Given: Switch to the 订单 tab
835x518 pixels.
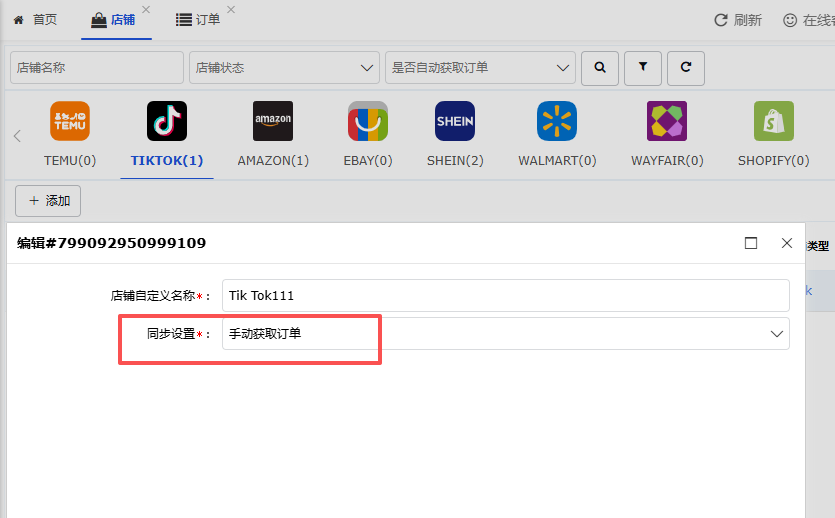Looking at the screenshot, I should coord(198,20).
